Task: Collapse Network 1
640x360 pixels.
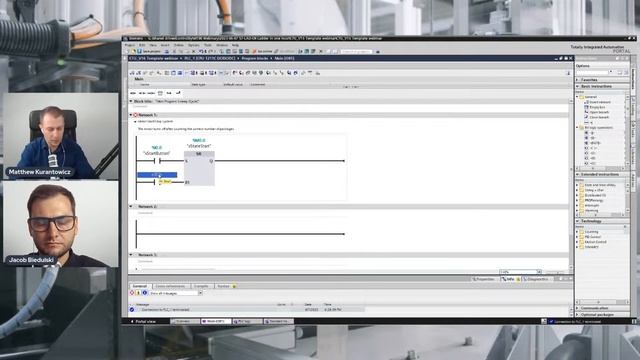Action: pos(131,115)
